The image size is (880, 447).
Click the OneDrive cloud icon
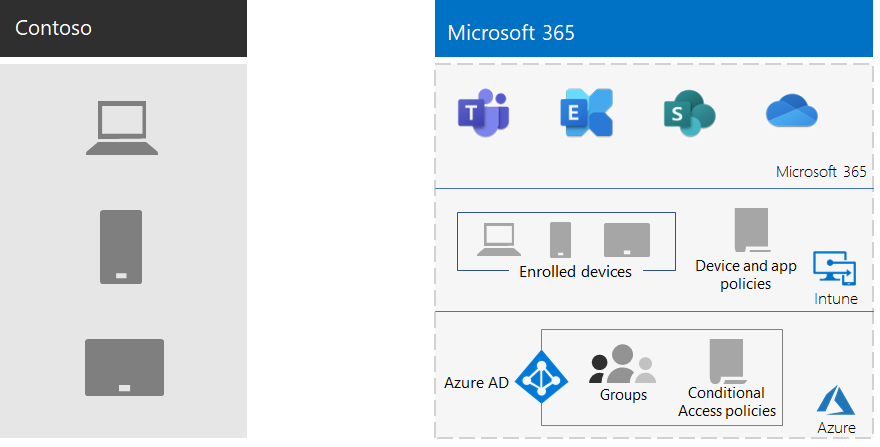tap(791, 111)
